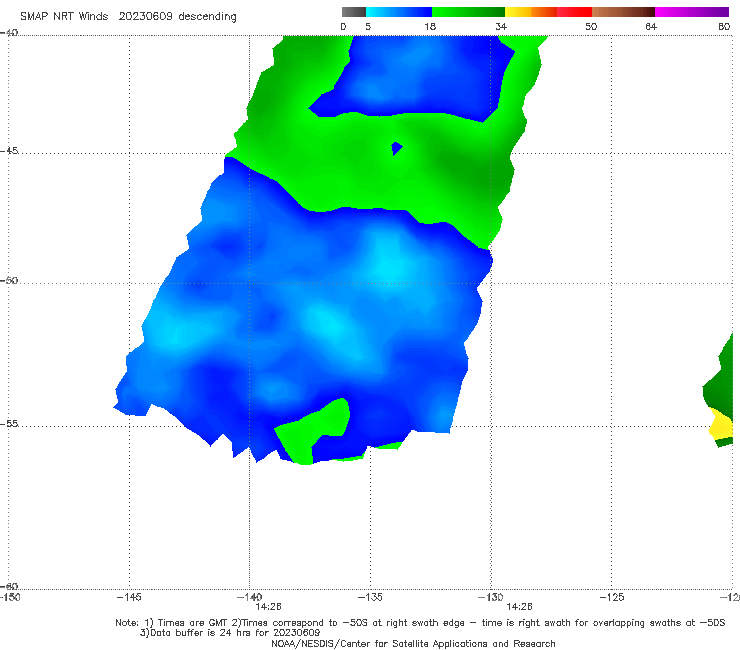Pick the brown segment of the color bar

(x=623, y=12)
